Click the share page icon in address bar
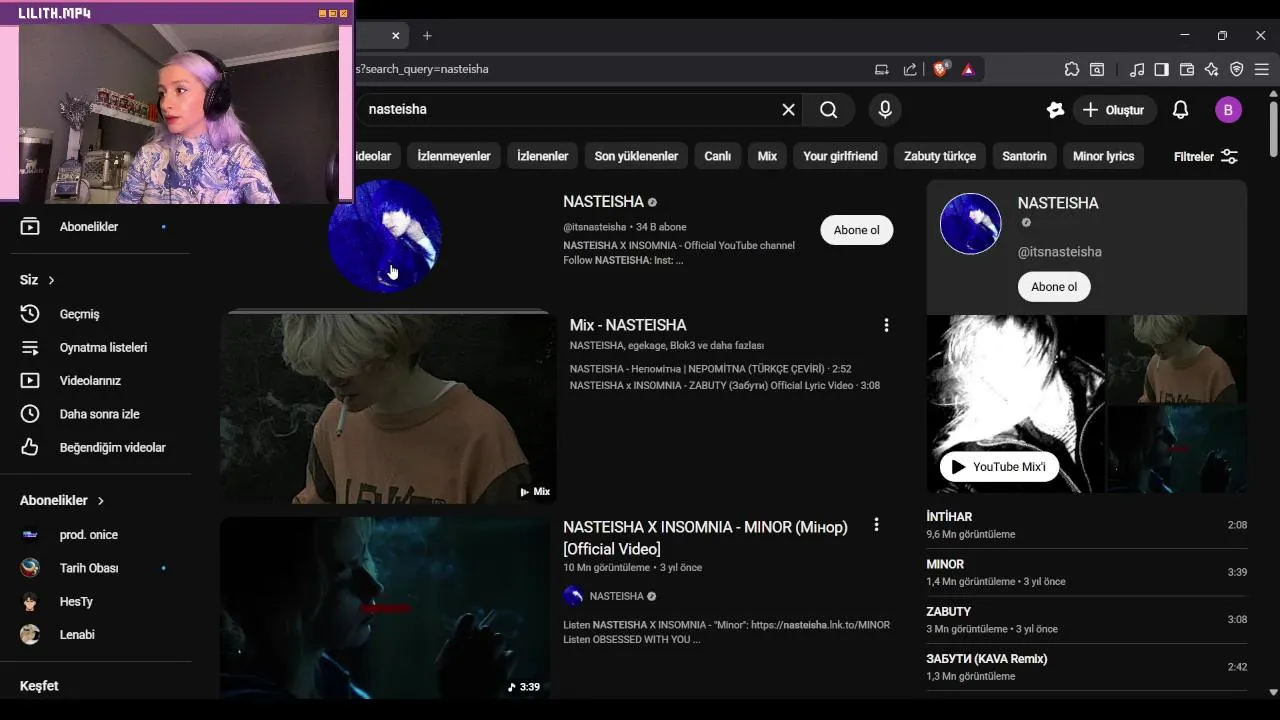Image resolution: width=1280 pixels, height=720 pixels. tap(910, 69)
